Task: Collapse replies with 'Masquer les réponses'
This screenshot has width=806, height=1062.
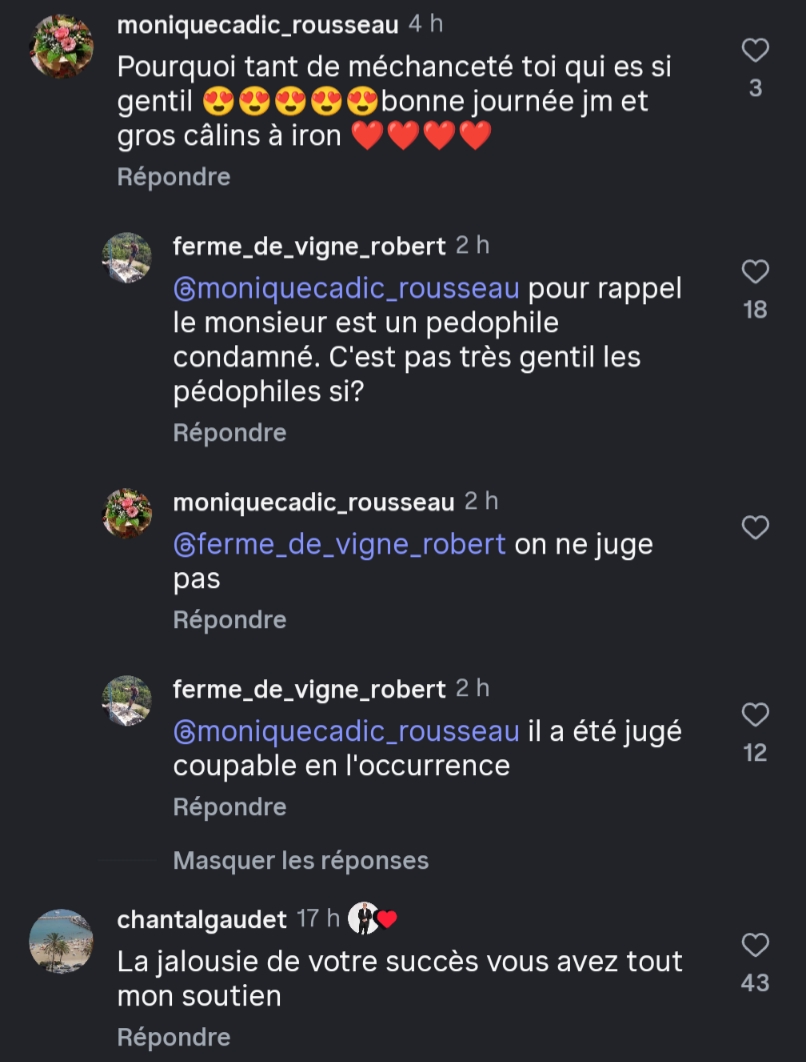Action: point(300,860)
